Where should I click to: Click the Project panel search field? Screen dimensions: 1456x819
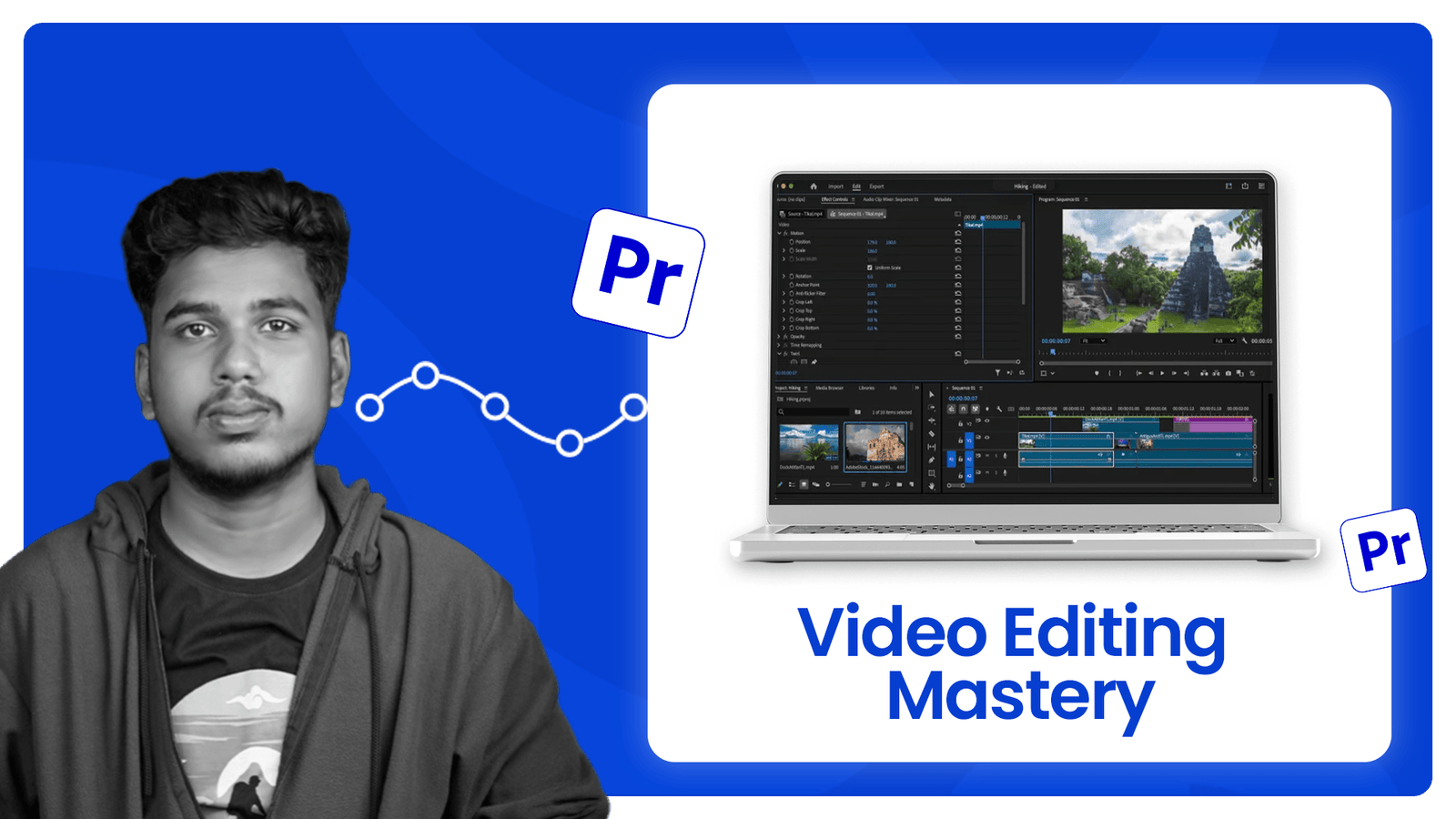click(813, 412)
